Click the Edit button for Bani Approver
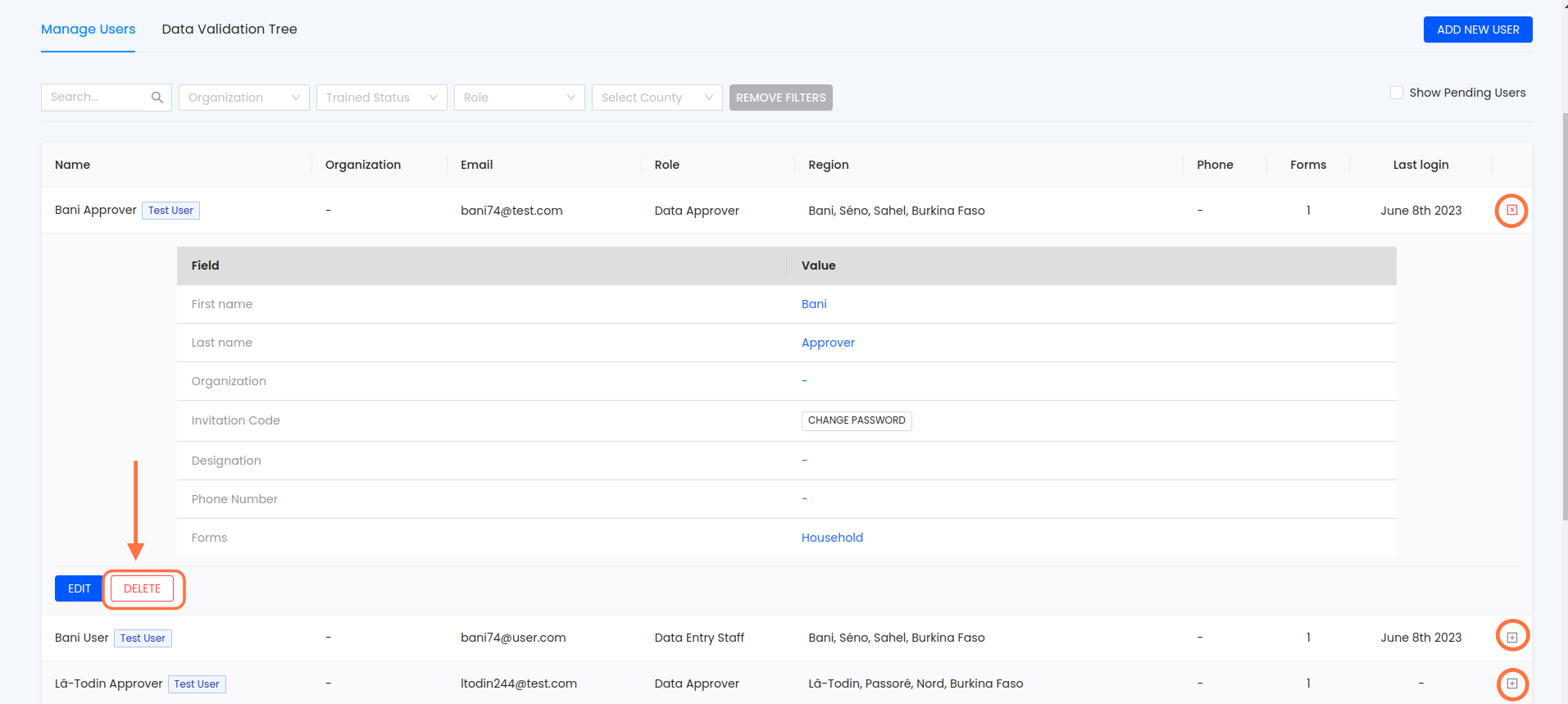This screenshot has width=1568, height=704. coord(80,588)
